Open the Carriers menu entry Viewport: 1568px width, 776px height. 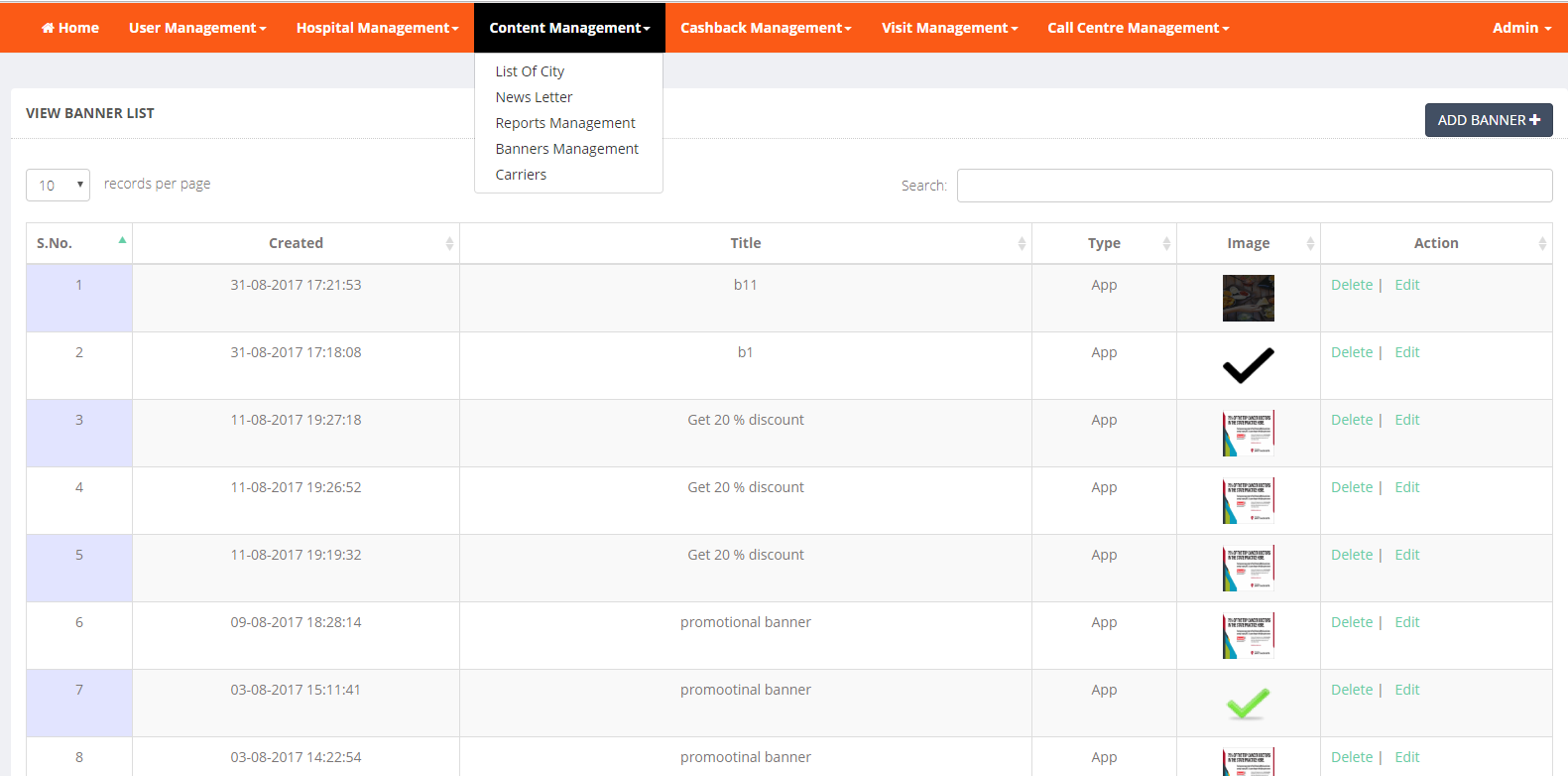pyautogui.click(x=521, y=175)
